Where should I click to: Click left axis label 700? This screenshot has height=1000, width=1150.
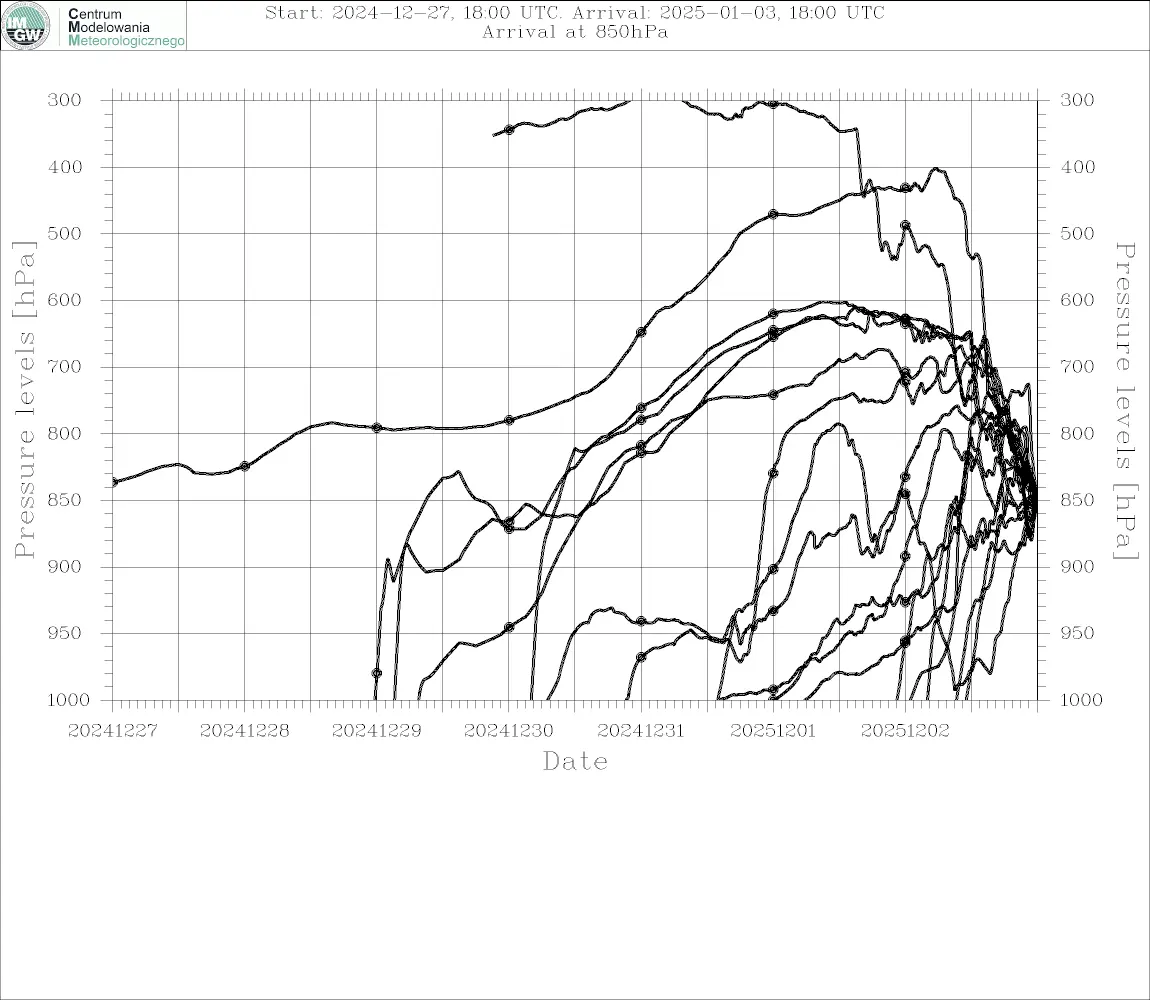point(65,367)
